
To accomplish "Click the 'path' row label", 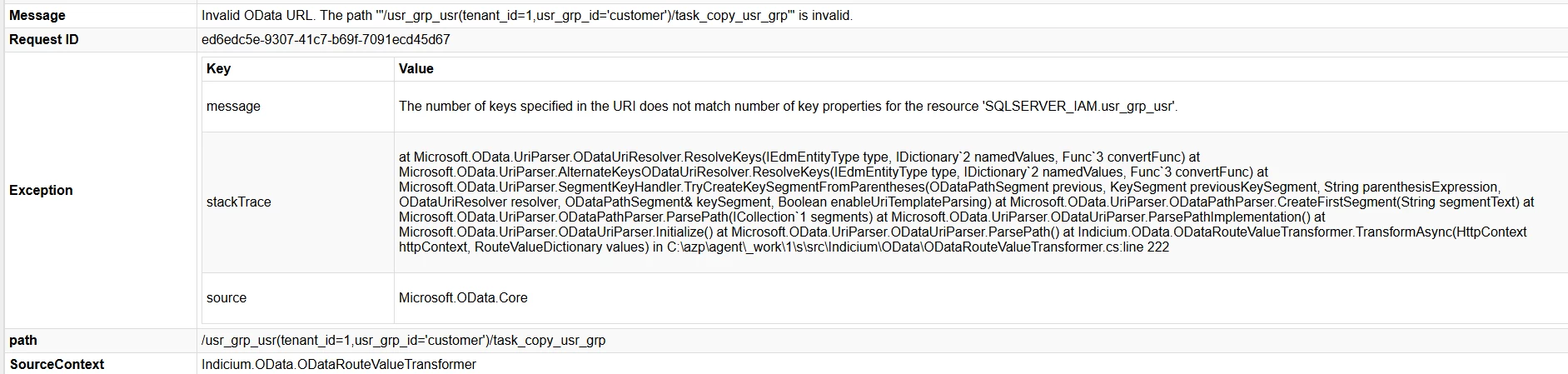I will tap(23, 341).
